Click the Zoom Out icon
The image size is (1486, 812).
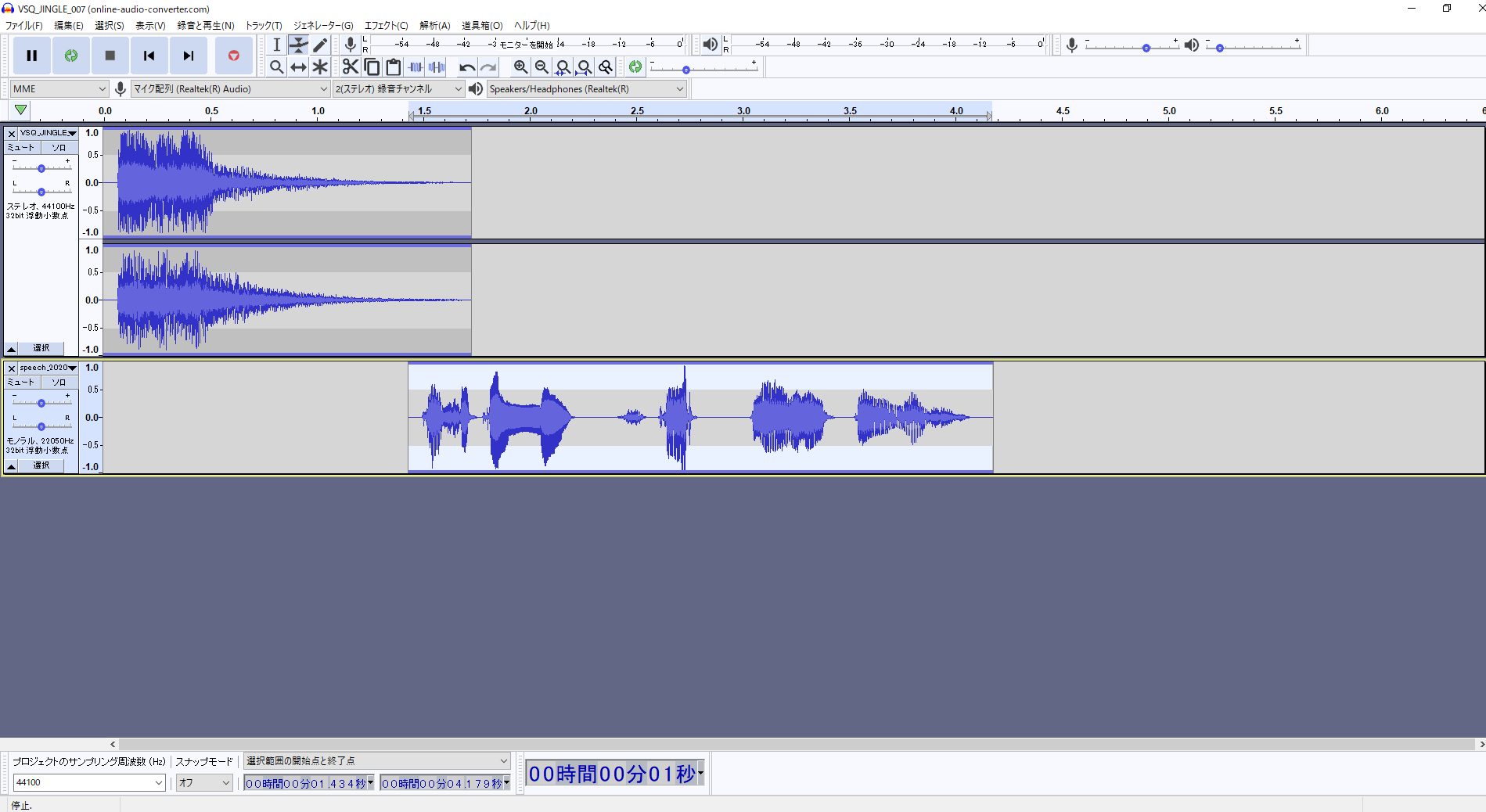click(x=542, y=67)
